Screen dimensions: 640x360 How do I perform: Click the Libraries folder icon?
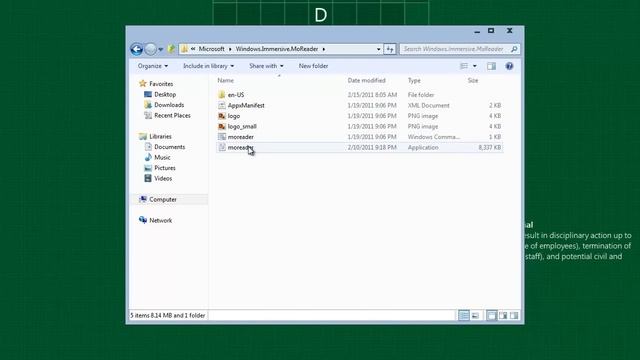click(142, 136)
